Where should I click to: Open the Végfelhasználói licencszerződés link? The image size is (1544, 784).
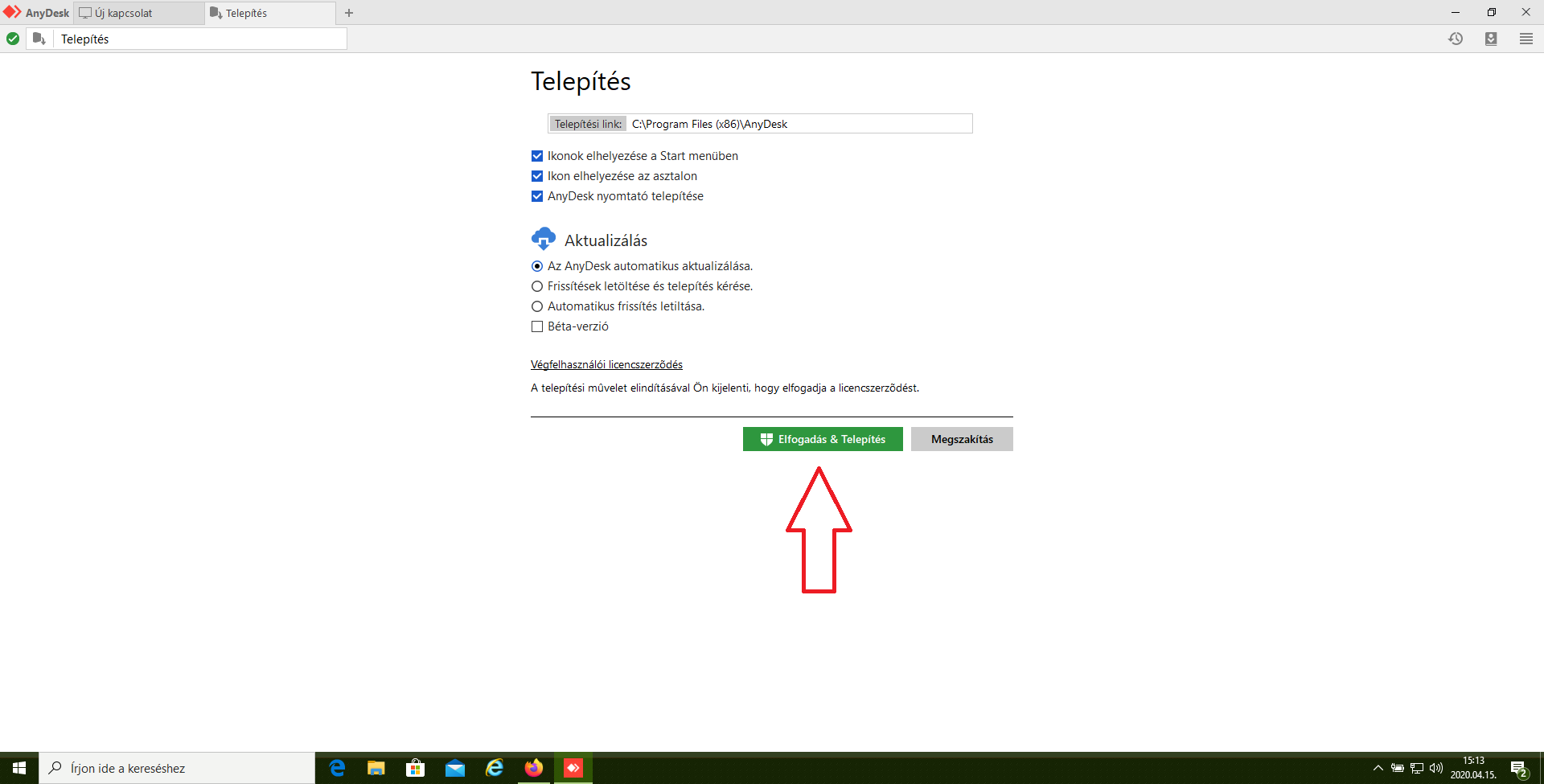point(606,365)
